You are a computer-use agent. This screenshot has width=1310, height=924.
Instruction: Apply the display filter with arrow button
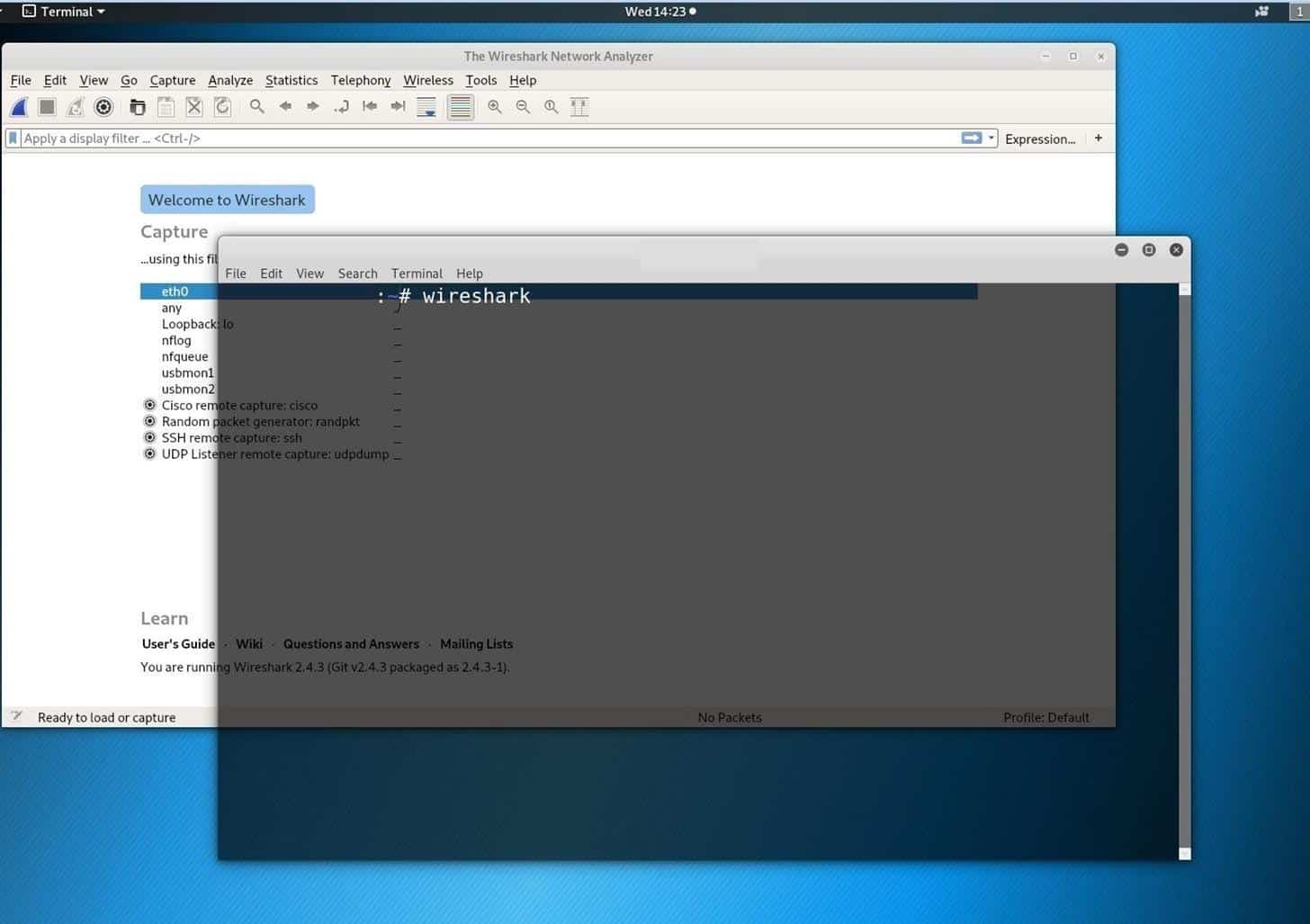[972, 138]
